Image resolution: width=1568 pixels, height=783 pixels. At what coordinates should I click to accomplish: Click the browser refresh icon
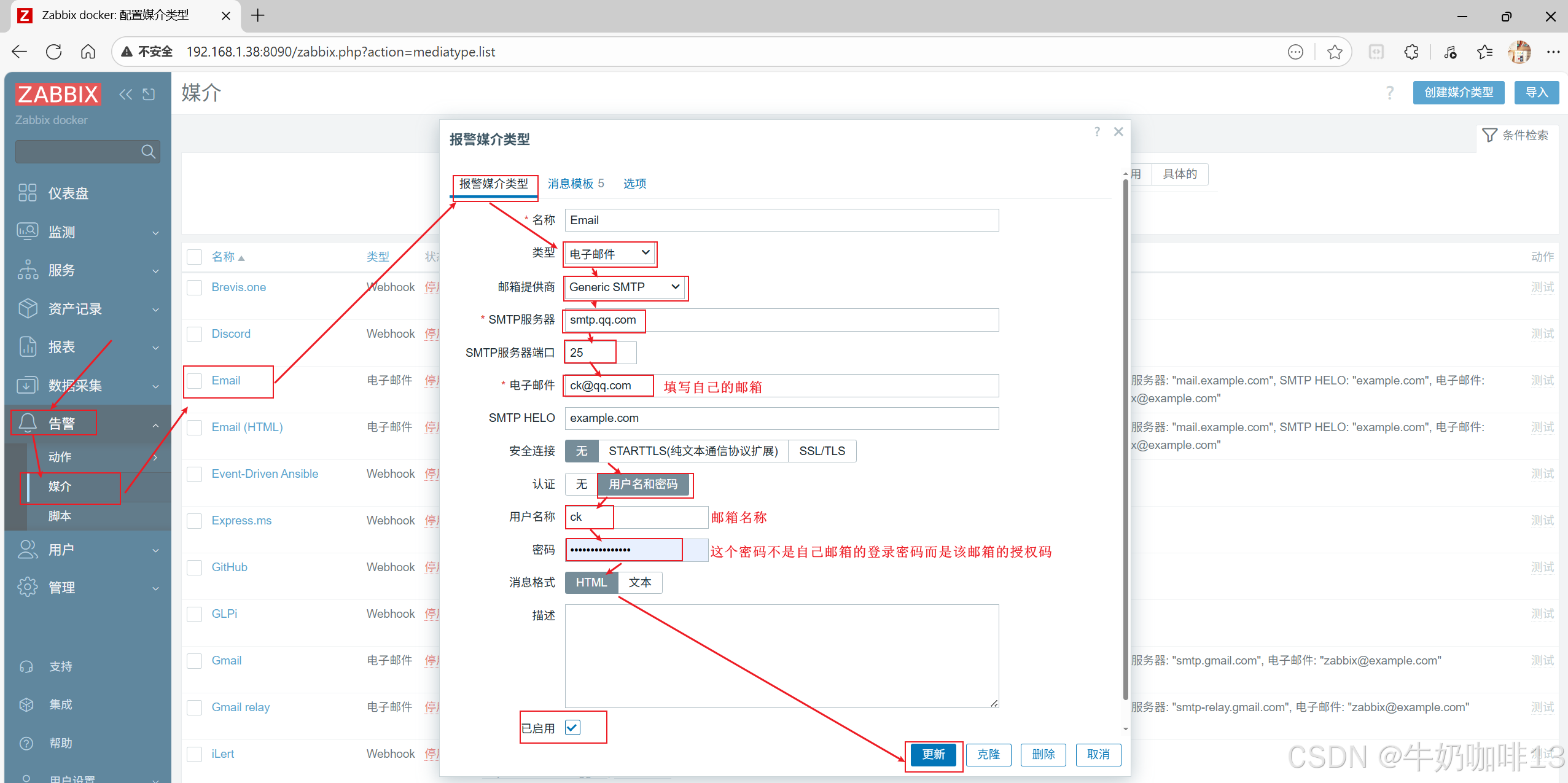click(x=54, y=52)
